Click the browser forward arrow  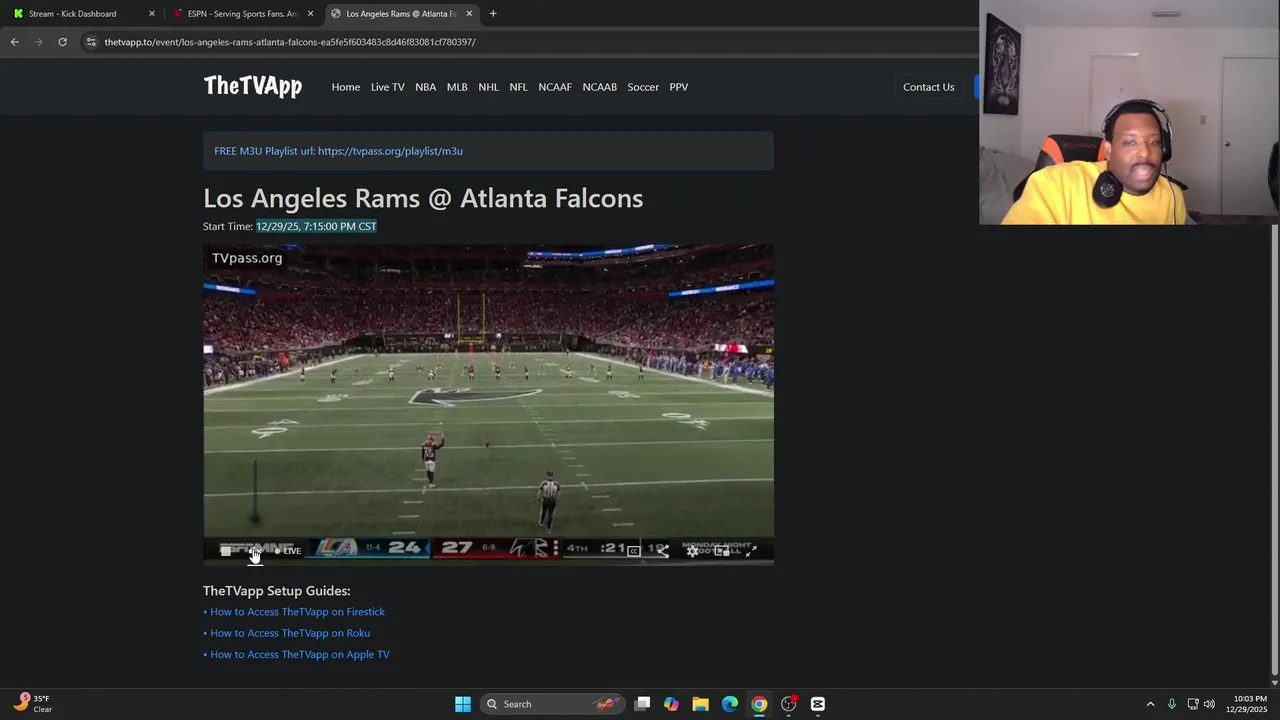click(38, 42)
